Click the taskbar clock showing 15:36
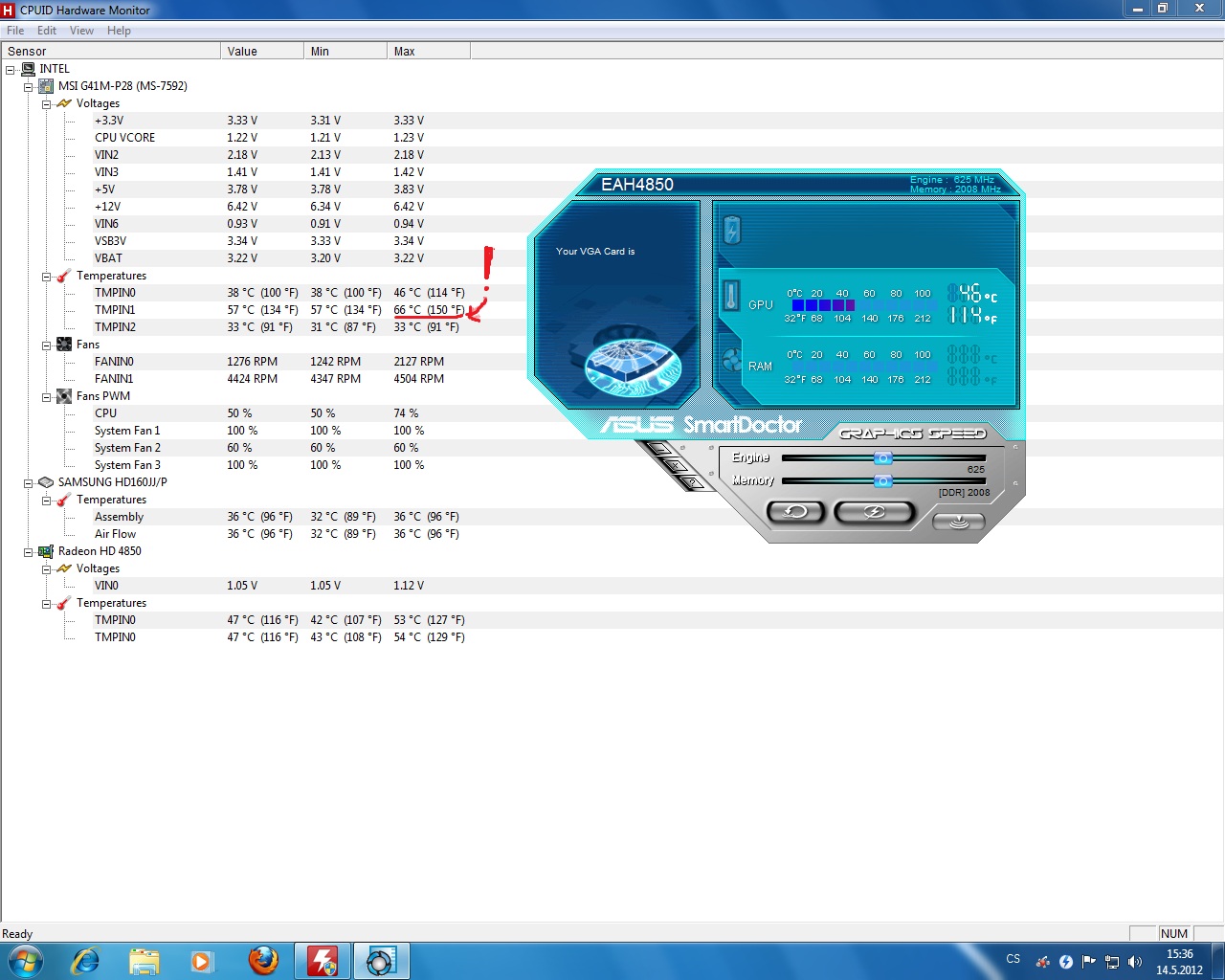Viewport: 1225px width, 980px height. coord(1179,962)
